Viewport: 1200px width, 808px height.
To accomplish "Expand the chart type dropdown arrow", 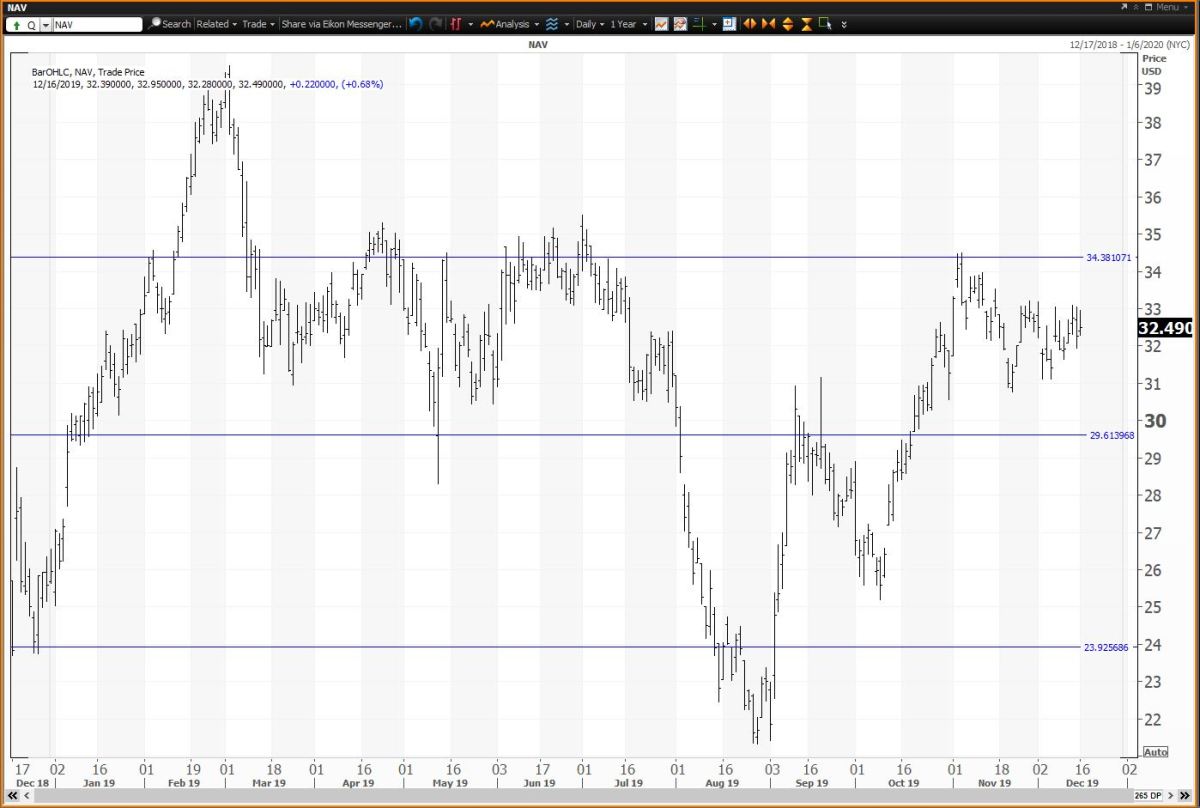I will pos(470,24).
